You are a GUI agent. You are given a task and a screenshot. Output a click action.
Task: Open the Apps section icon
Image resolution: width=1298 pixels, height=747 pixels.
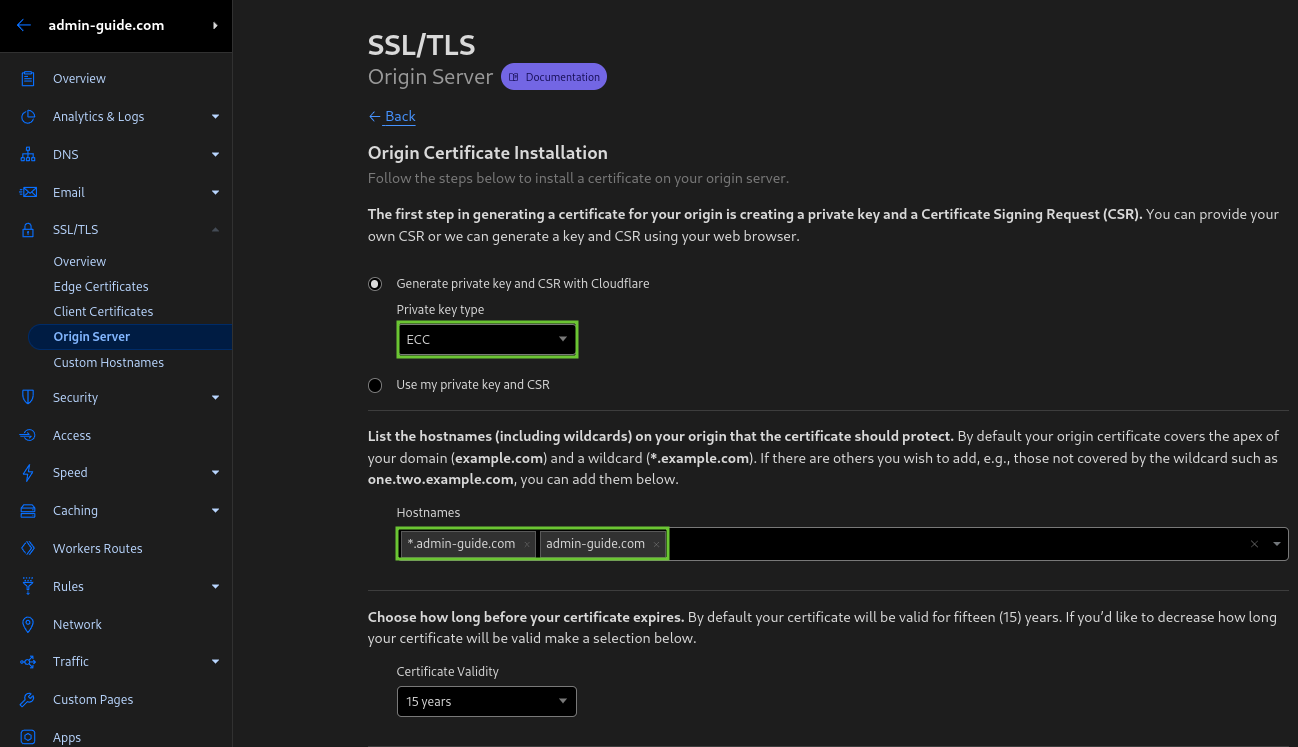coord(29,737)
